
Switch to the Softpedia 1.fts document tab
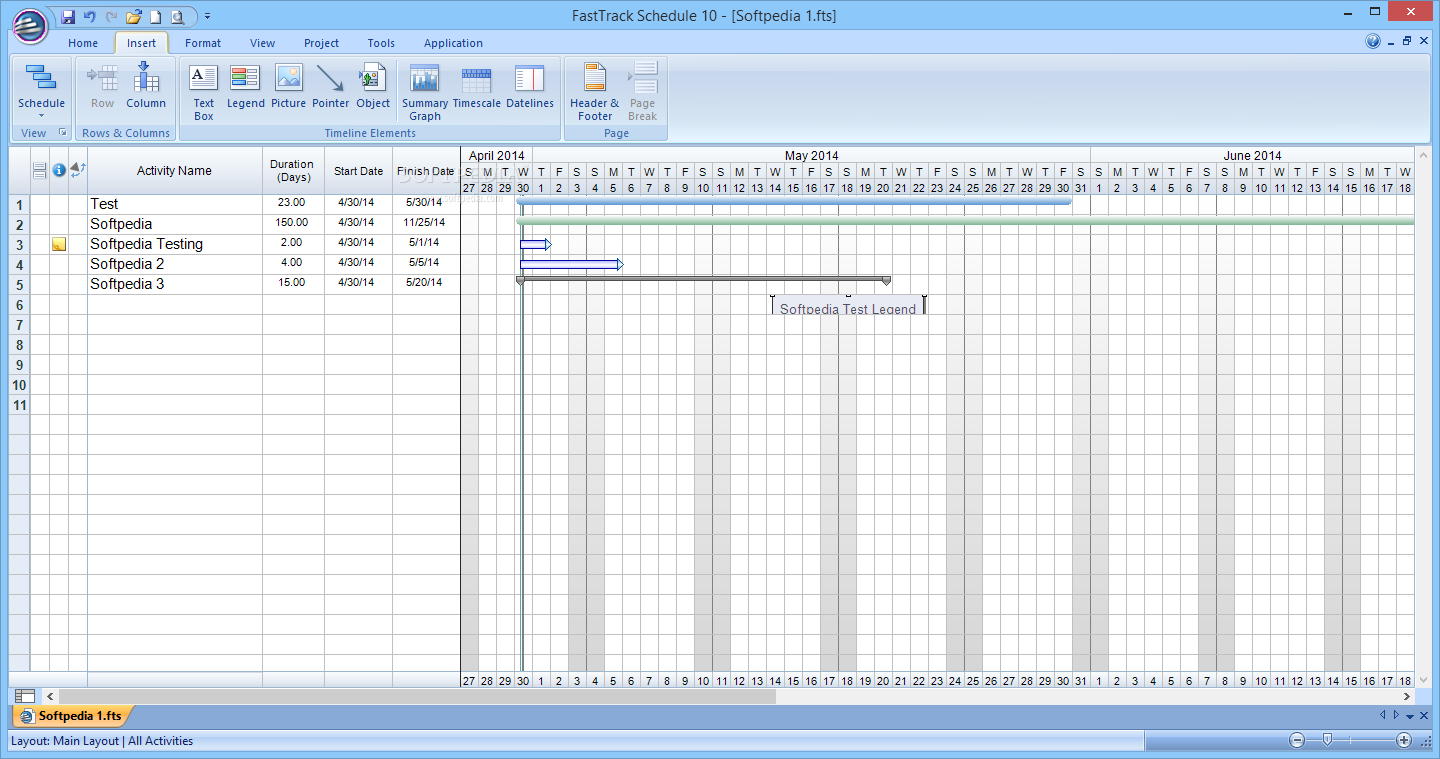71,716
